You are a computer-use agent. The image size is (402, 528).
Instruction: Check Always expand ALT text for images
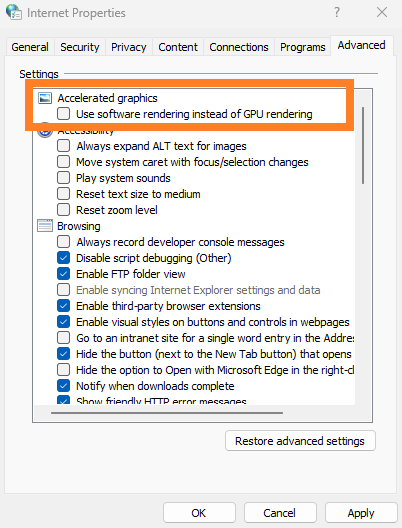(64, 146)
